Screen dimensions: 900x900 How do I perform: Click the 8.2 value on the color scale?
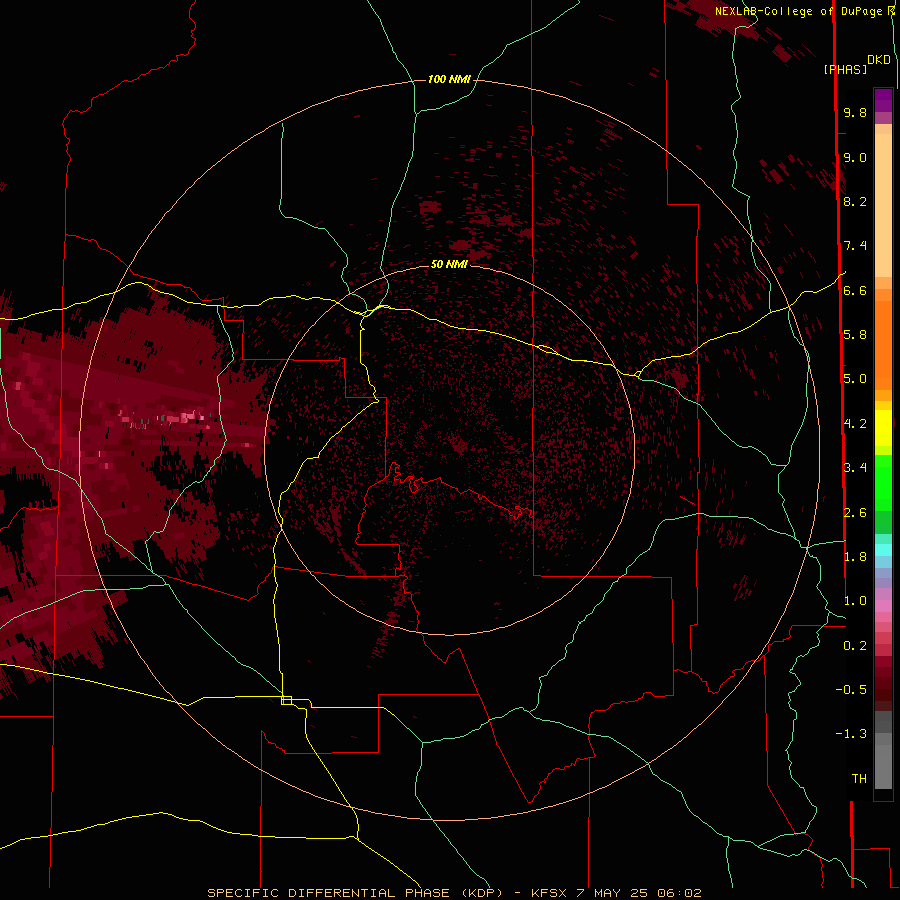tap(855, 201)
